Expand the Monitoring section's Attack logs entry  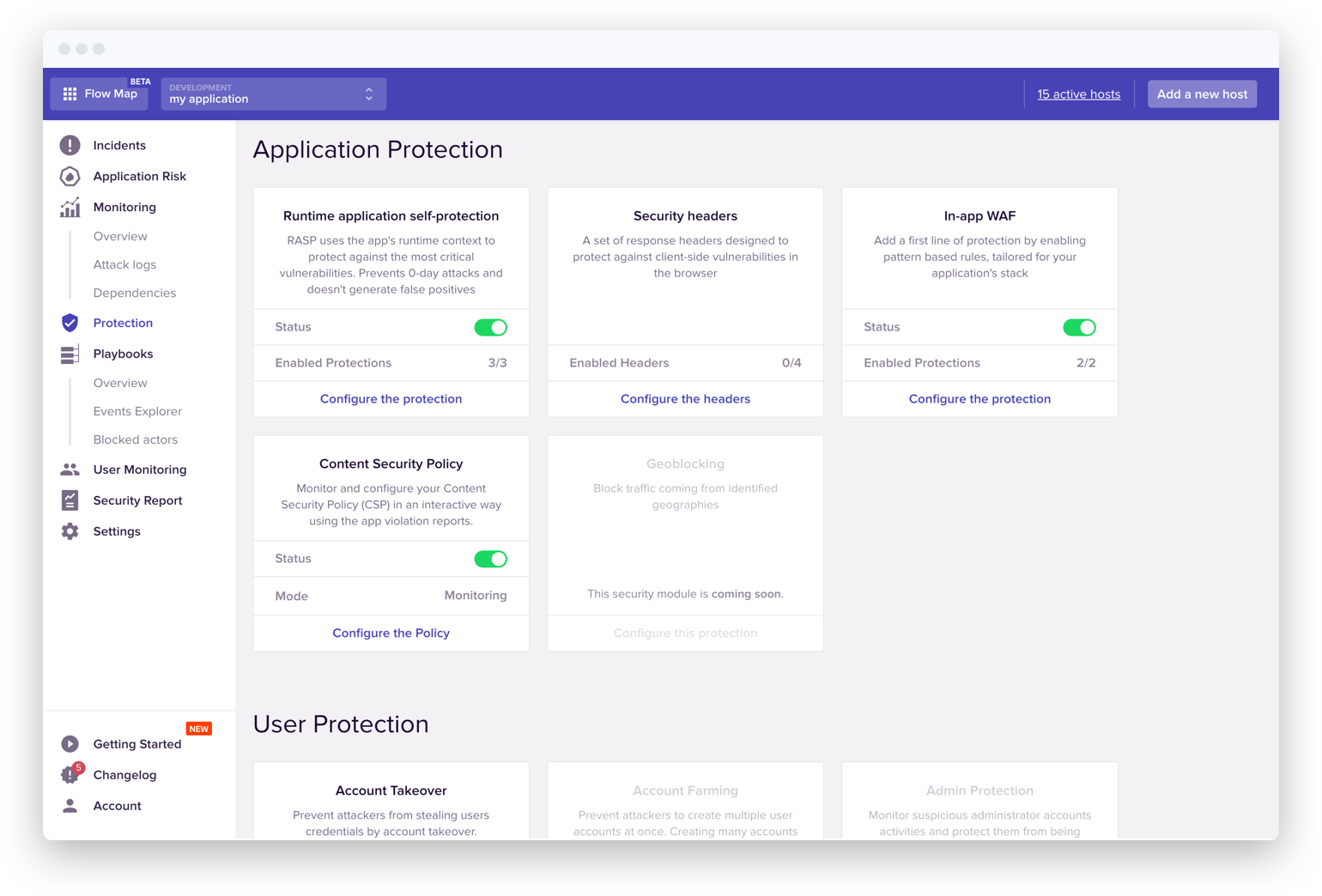[124, 264]
